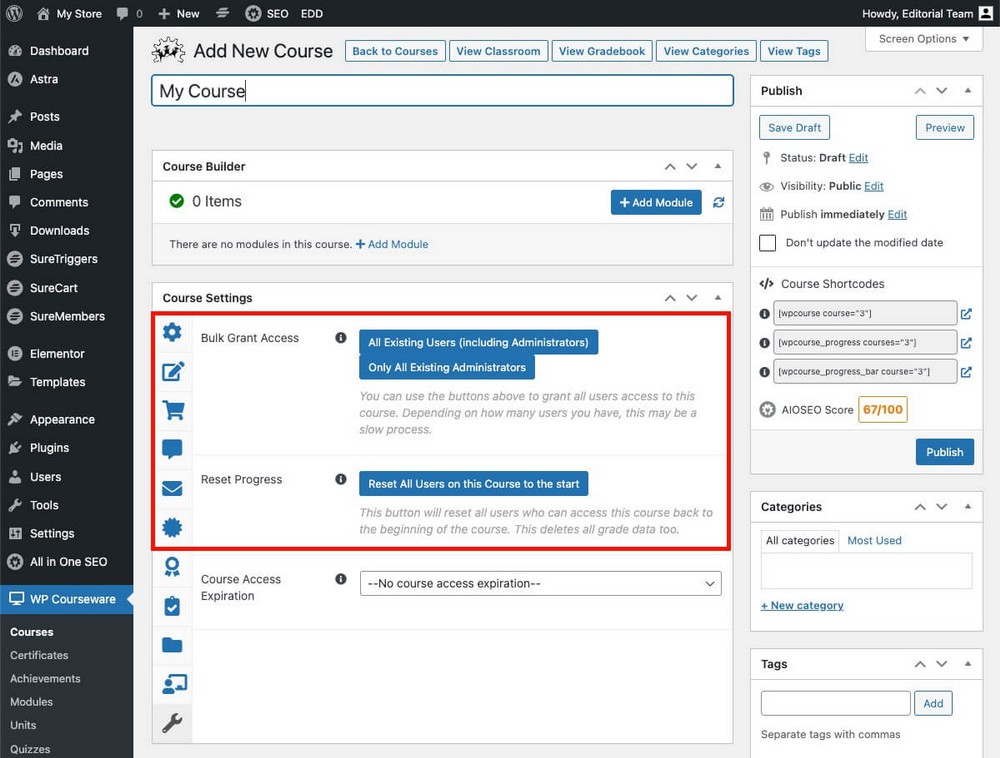The width and height of the screenshot is (1000, 758).
Task: Click Bulk Grant Access info icon
Action: 341,337
